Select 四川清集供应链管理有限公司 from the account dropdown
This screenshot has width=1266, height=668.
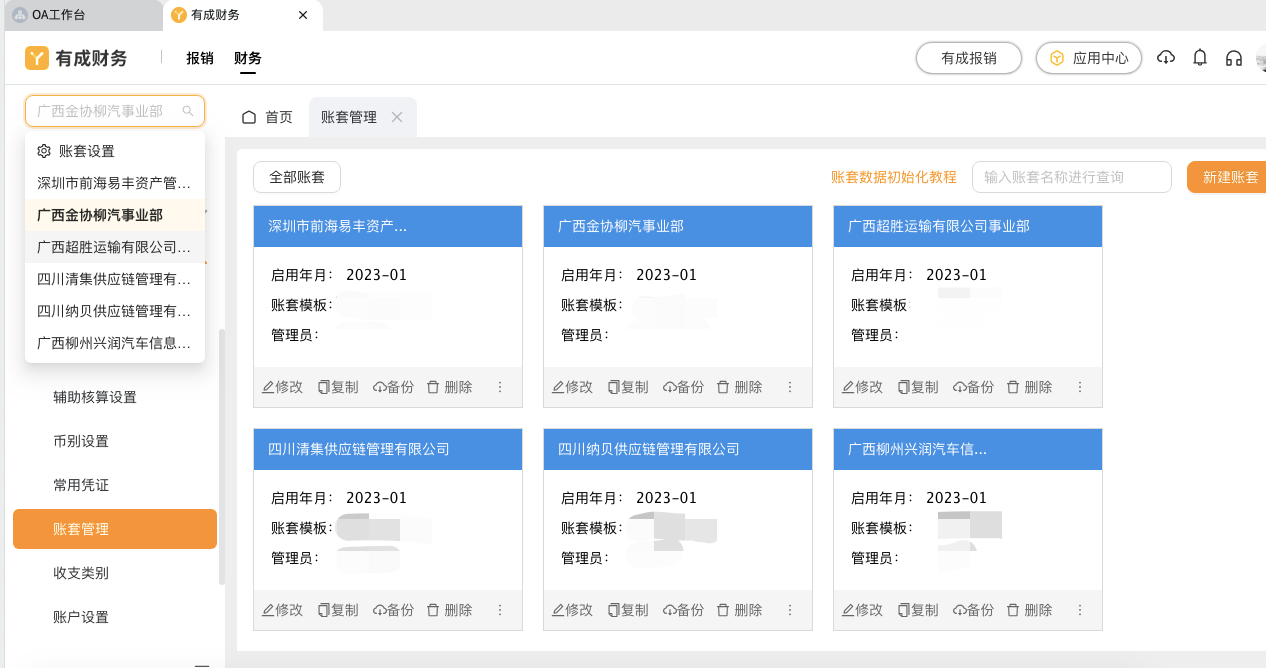point(114,279)
